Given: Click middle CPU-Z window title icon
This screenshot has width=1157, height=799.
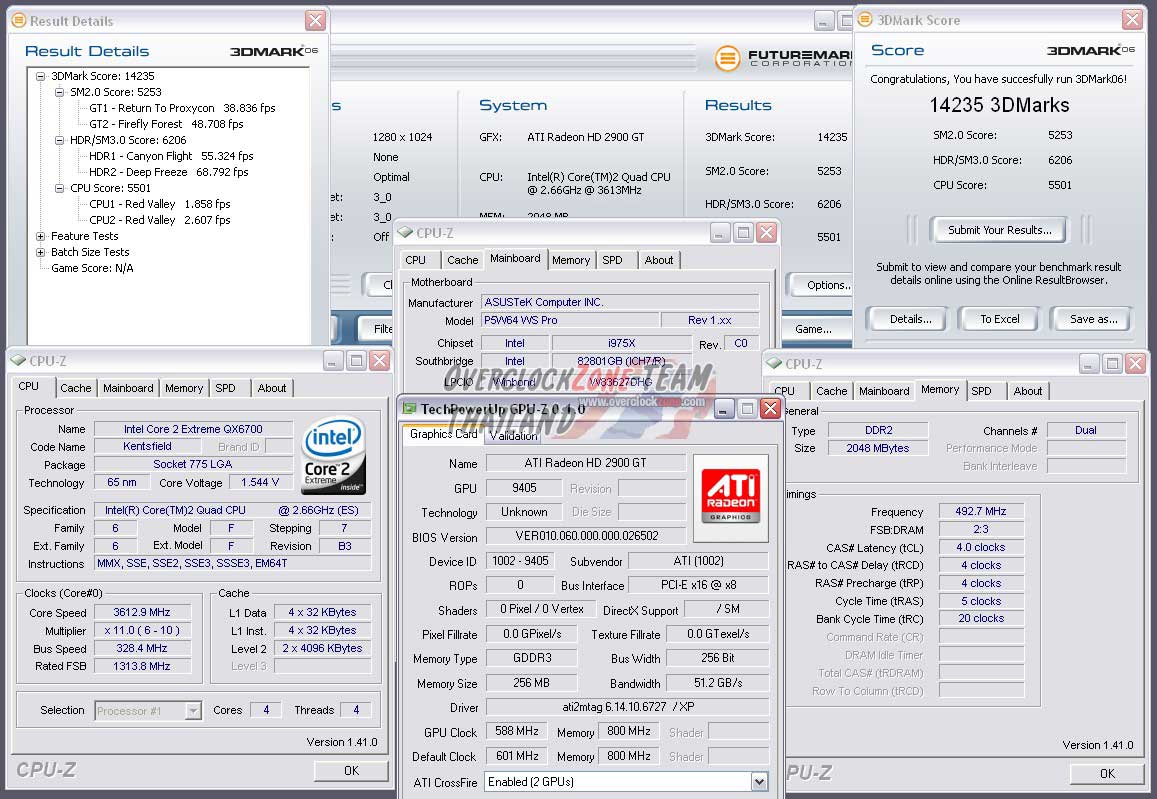Looking at the screenshot, I should [x=405, y=232].
